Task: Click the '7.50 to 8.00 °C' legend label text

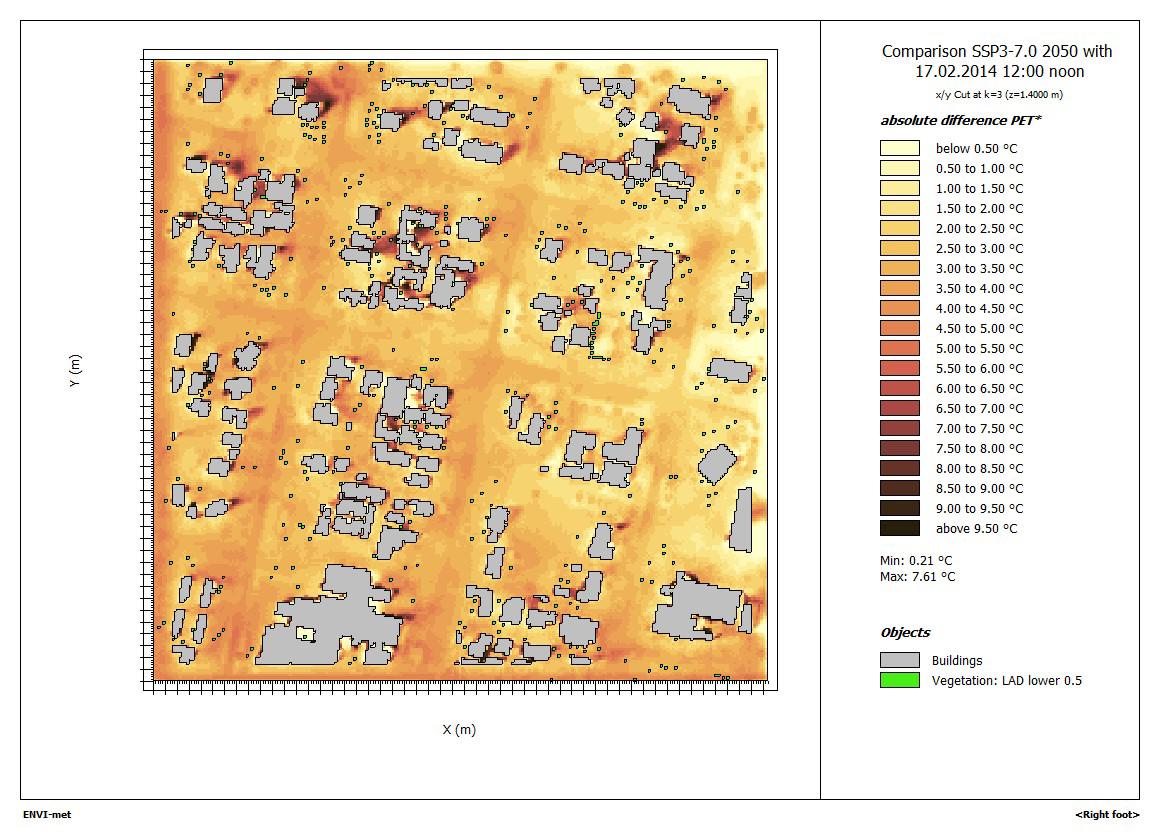Action: pos(979,448)
